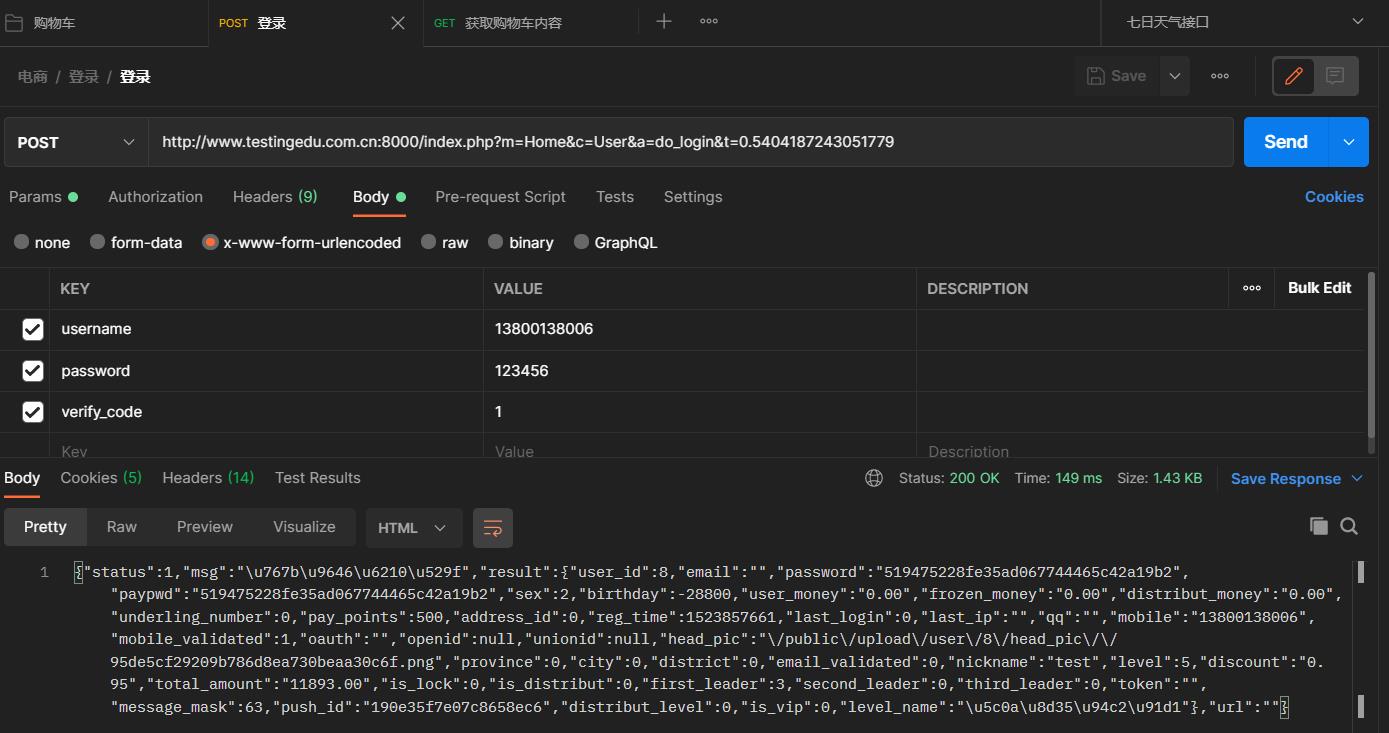This screenshot has width=1389, height=733.
Task: Open the request Tests tab
Action: [615, 197]
